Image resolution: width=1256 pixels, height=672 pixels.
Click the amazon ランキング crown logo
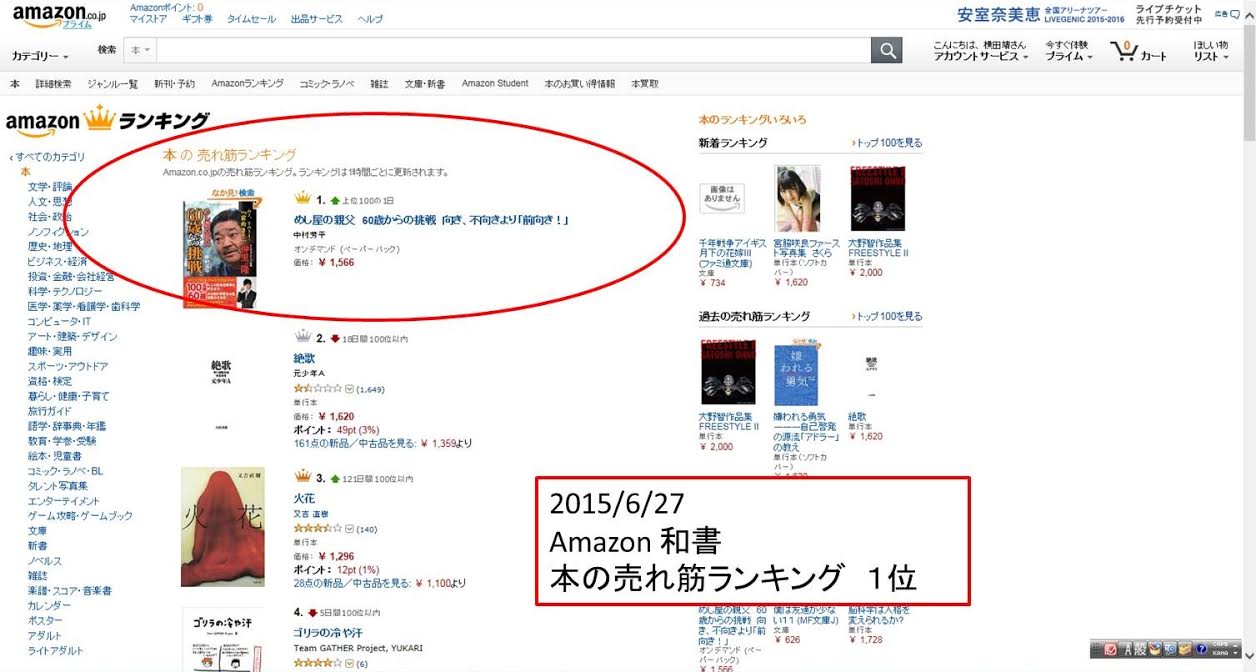pos(108,122)
